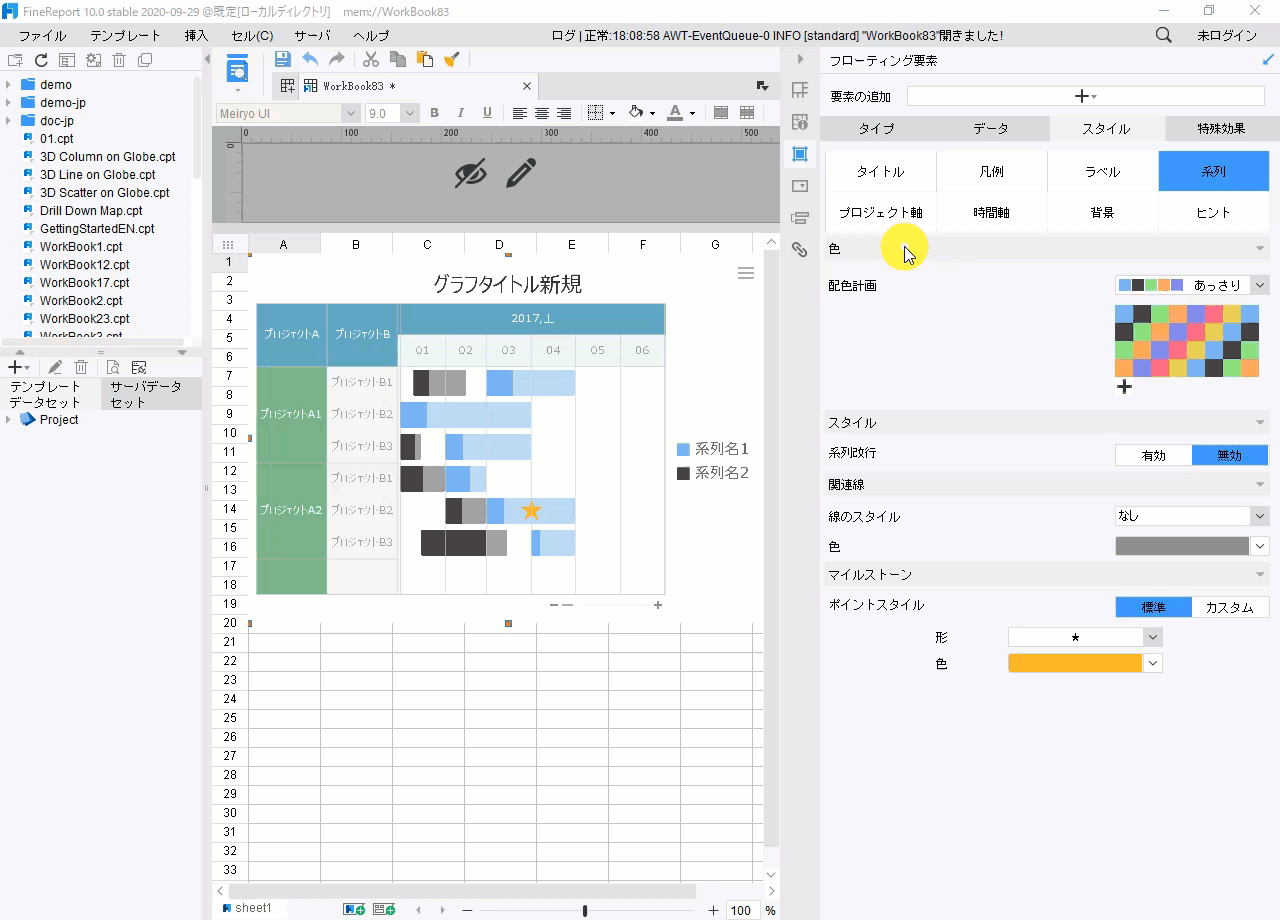The width and height of the screenshot is (1280, 920).
Task: Click the redo arrow icon
Action: (x=337, y=60)
